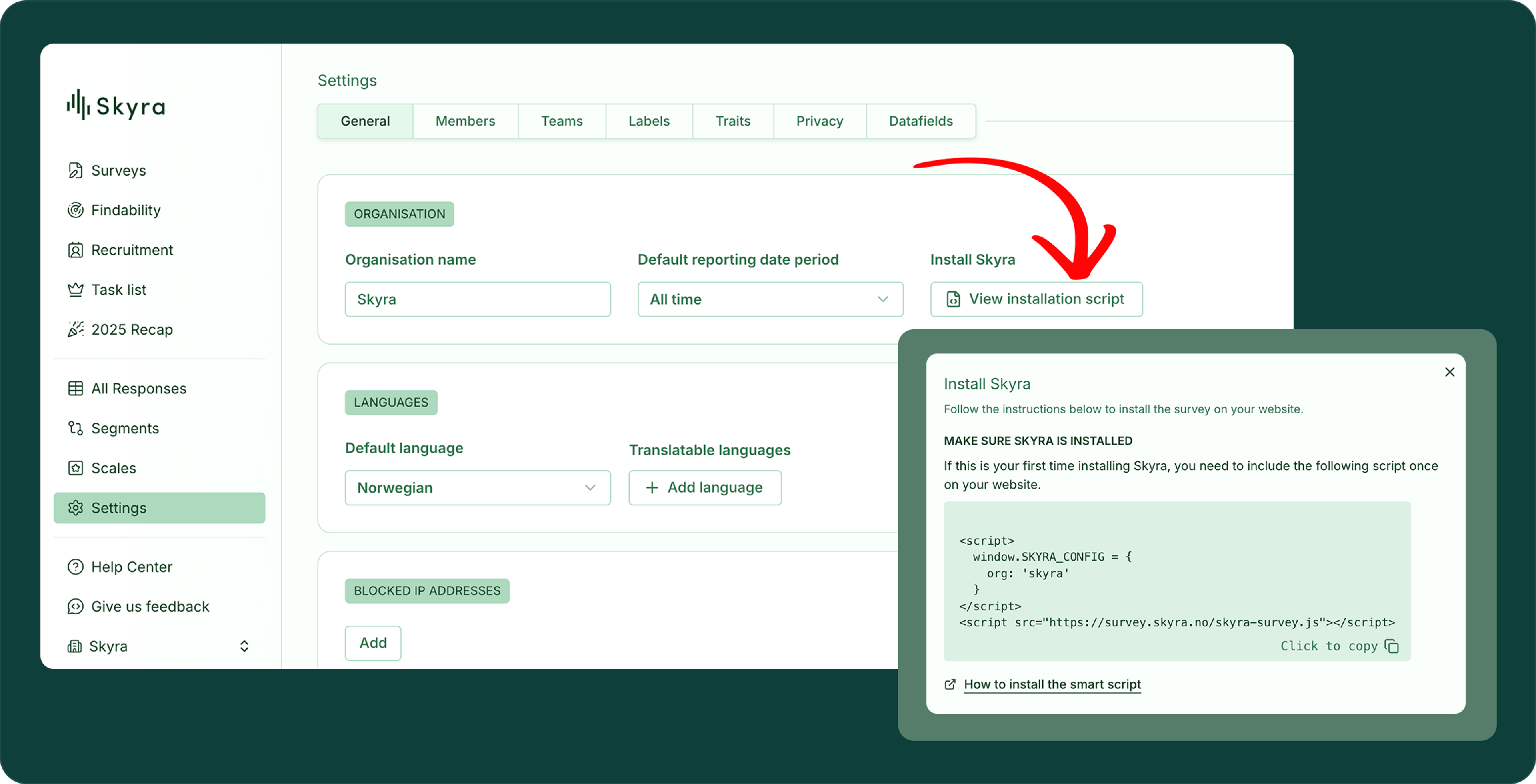Image resolution: width=1536 pixels, height=784 pixels.
Task: Click the Skyra logo
Action: coord(116,106)
